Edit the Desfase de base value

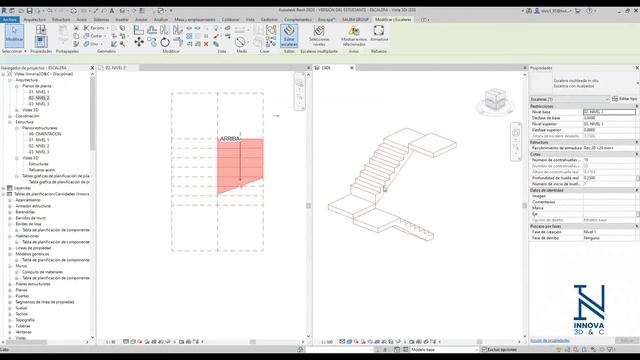609,118
